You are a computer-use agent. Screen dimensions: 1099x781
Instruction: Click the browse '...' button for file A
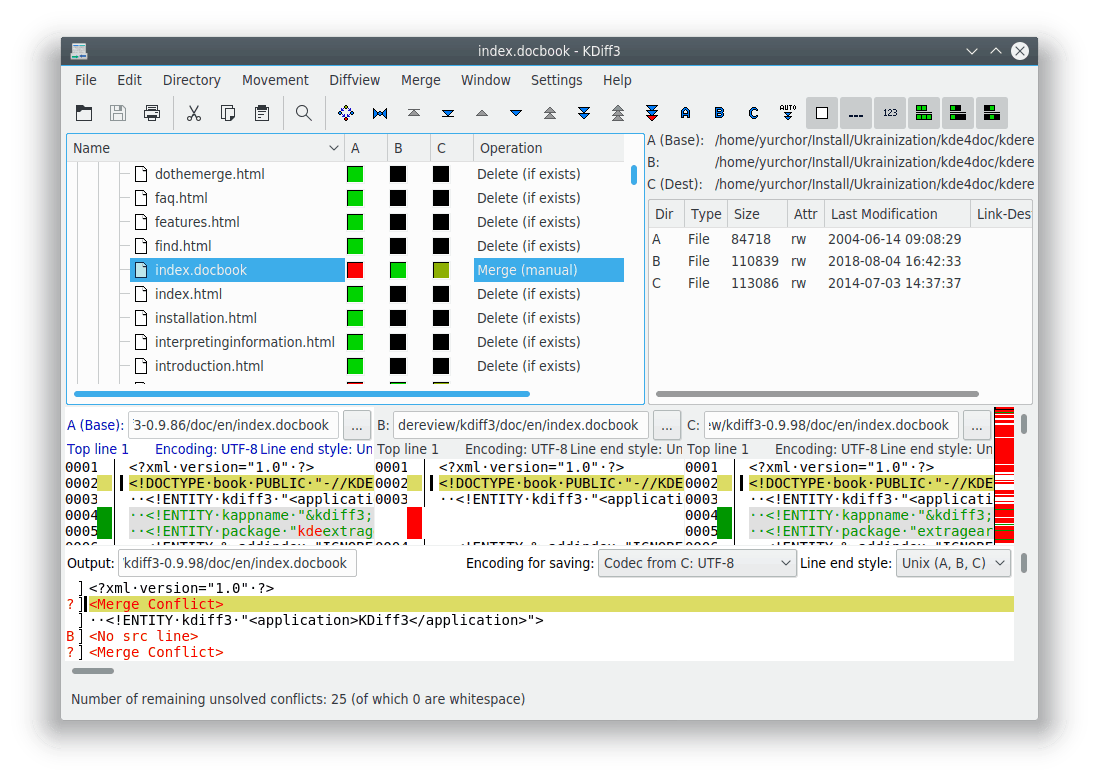(x=357, y=426)
